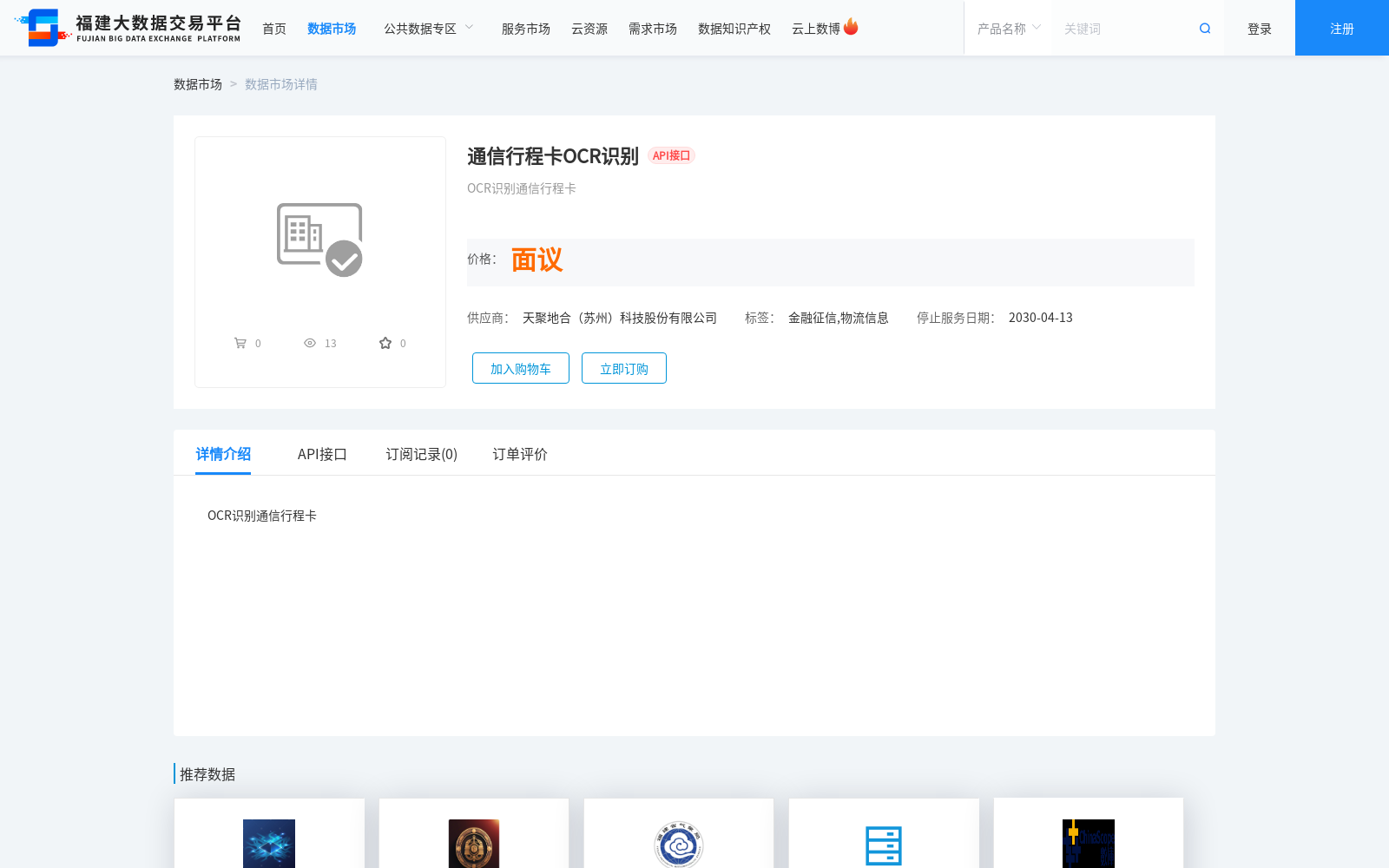Click the Fujian Big Data Exchange Platform logo
This screenshot has width=1389, height=868.
(x=128, y=28)
